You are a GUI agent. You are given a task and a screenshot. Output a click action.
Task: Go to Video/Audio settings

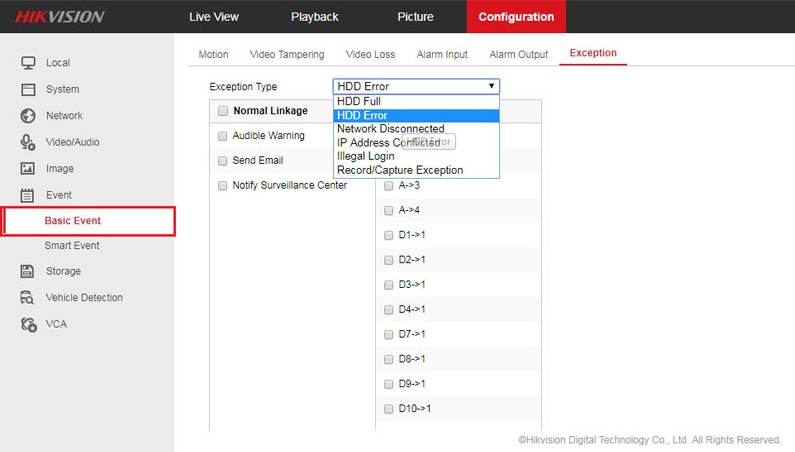pos(73,142)
